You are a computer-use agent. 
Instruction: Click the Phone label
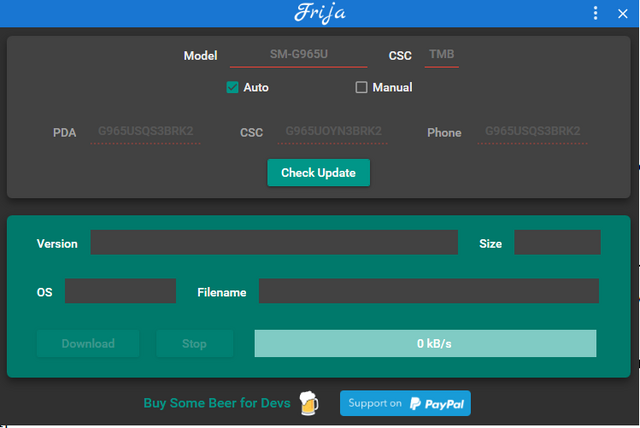[x=444, y=133]
